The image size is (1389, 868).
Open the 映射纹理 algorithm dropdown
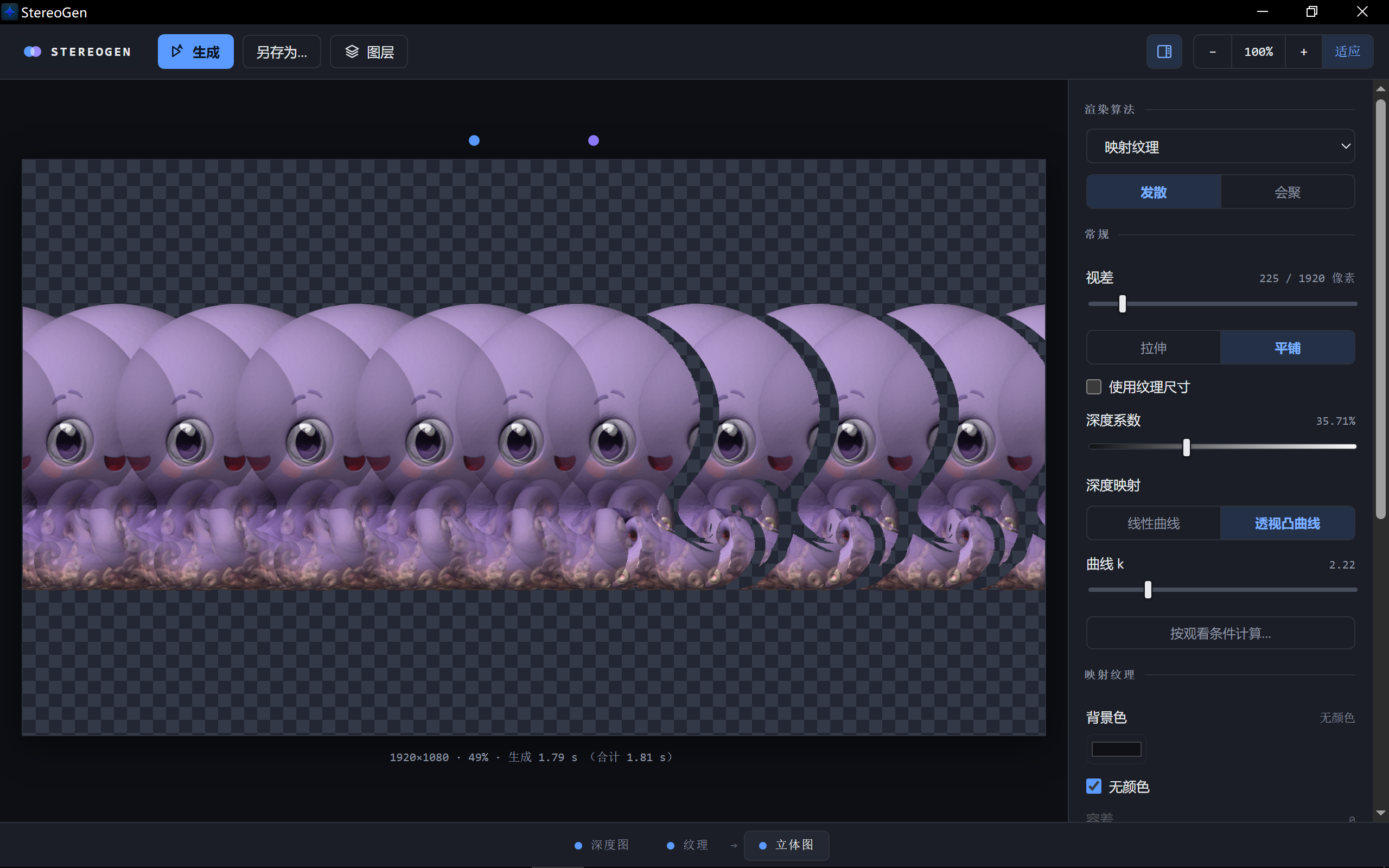pos(1220,146)
